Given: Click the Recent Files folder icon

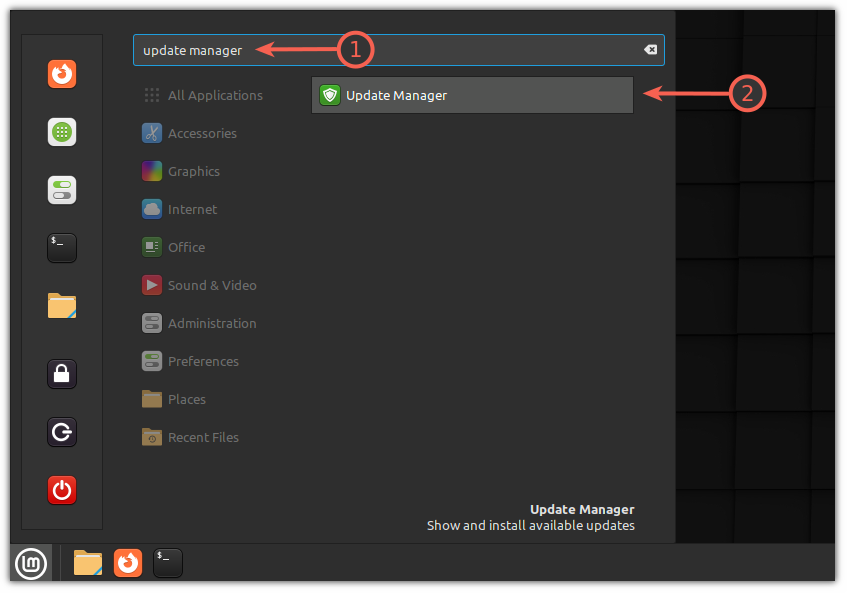Looking at the screenshot, I should click(x=152, y=437).
